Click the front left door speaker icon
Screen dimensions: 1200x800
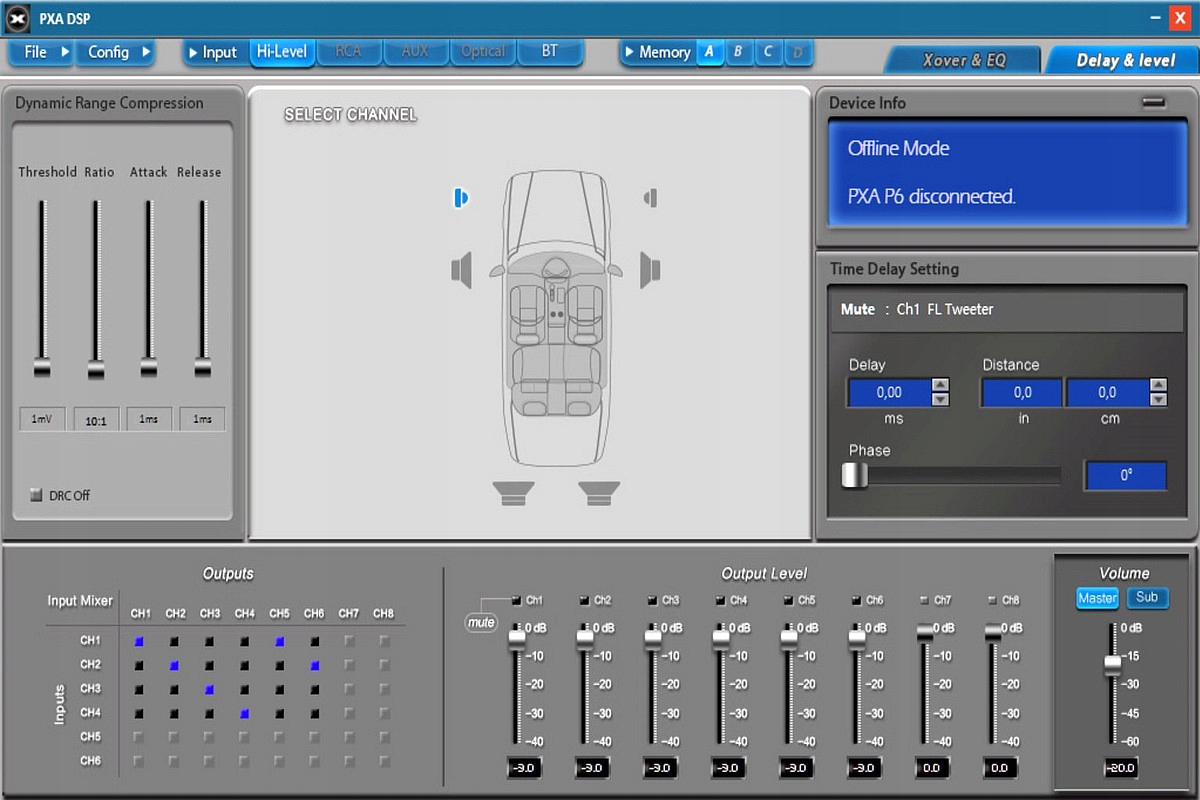coord(461,270)
